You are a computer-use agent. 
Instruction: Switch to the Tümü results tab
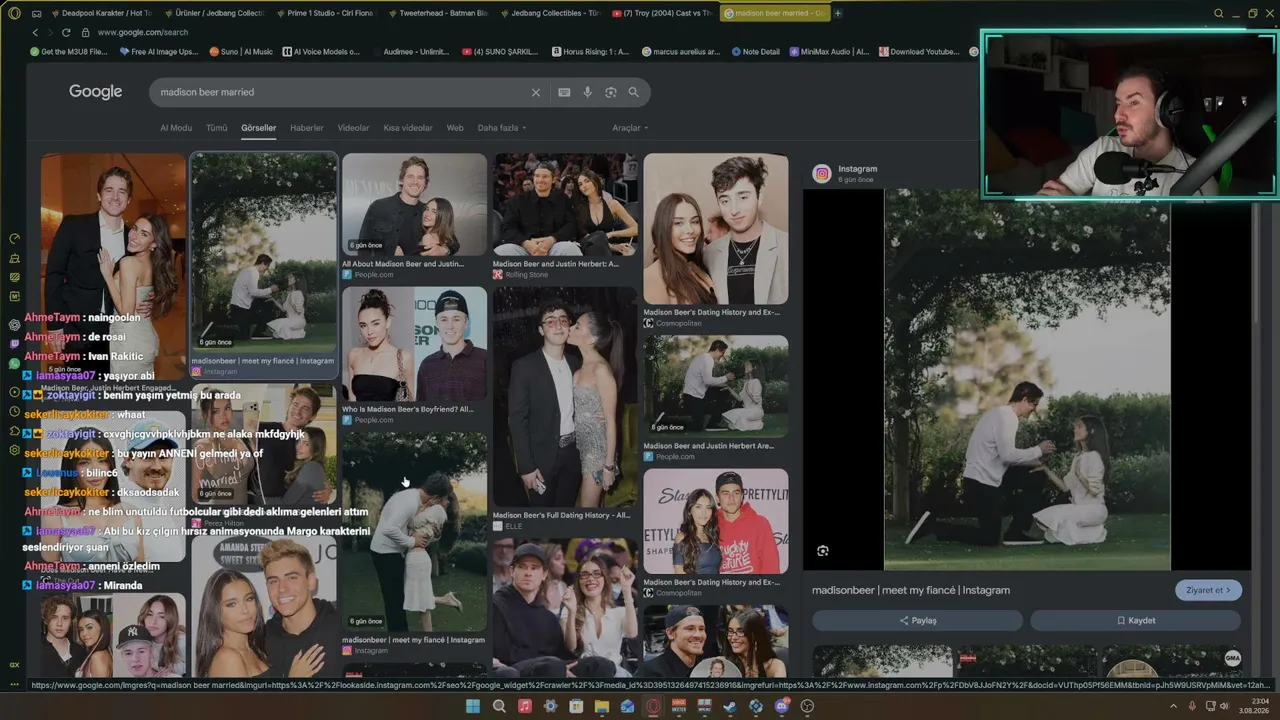pyautogui.click(x=216, y=128)
